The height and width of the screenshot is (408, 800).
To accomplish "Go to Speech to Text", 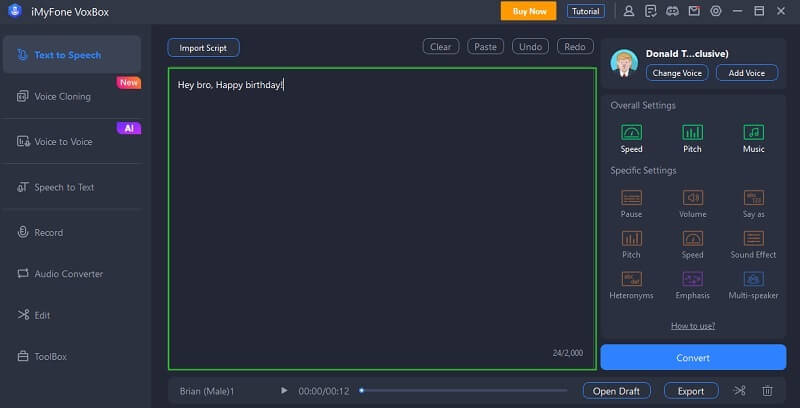I will coord(72,187).
